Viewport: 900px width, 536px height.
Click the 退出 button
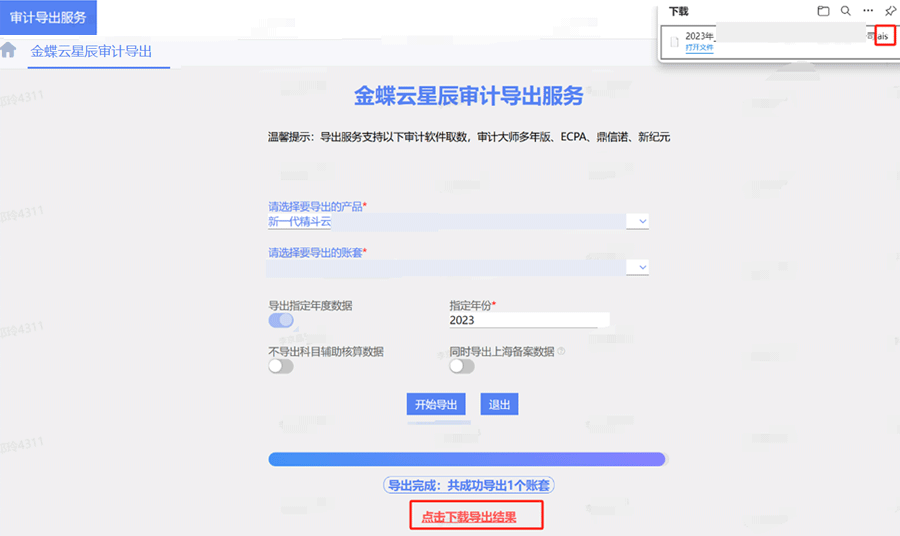coord(499,404)
